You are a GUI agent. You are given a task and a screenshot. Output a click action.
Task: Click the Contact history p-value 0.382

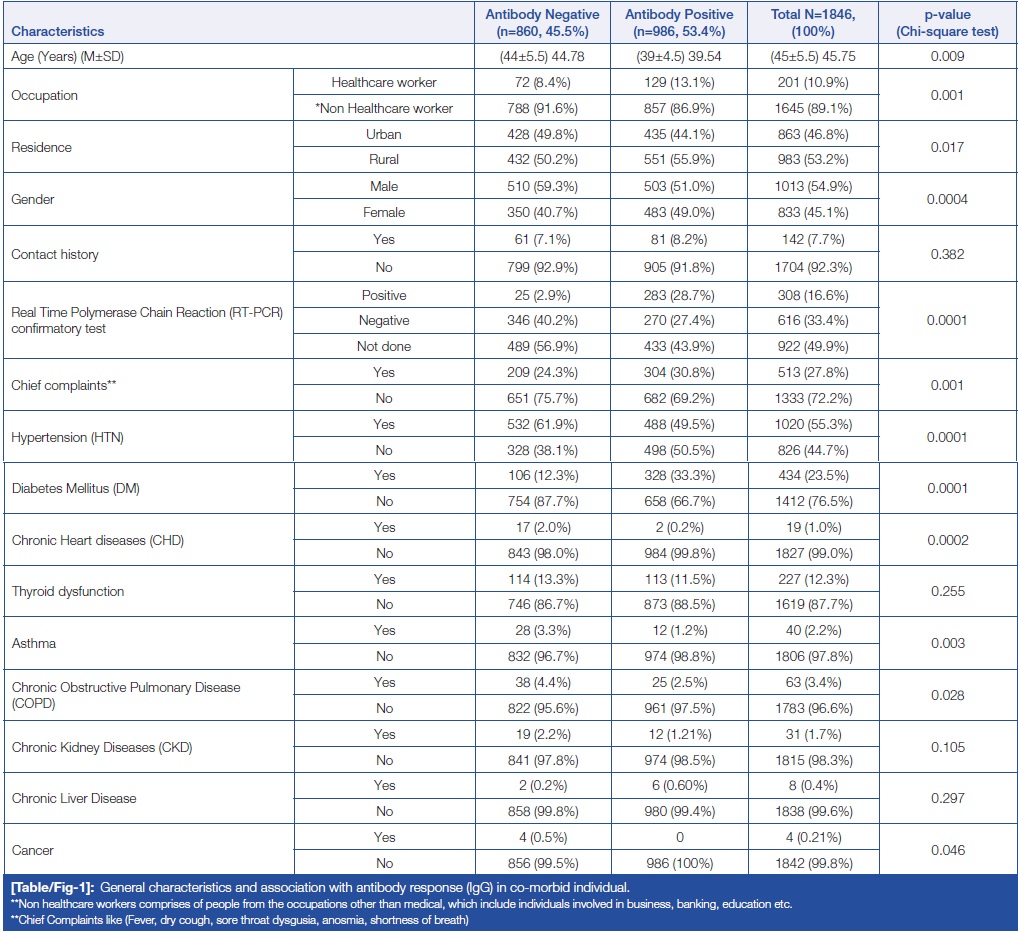pos(945,252)
